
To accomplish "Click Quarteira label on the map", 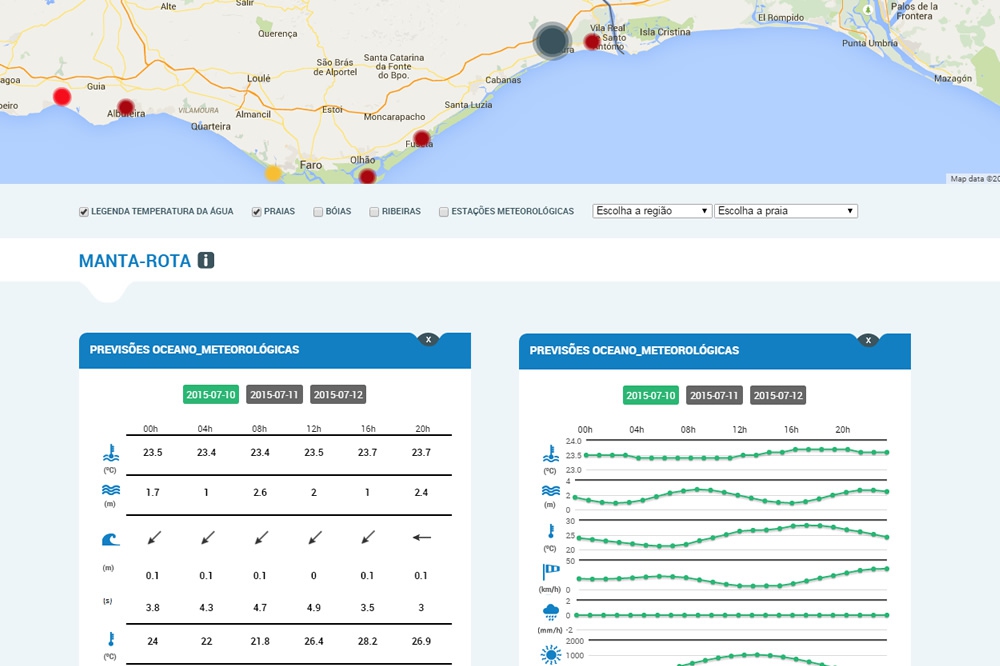I will [x=211, y=126].
